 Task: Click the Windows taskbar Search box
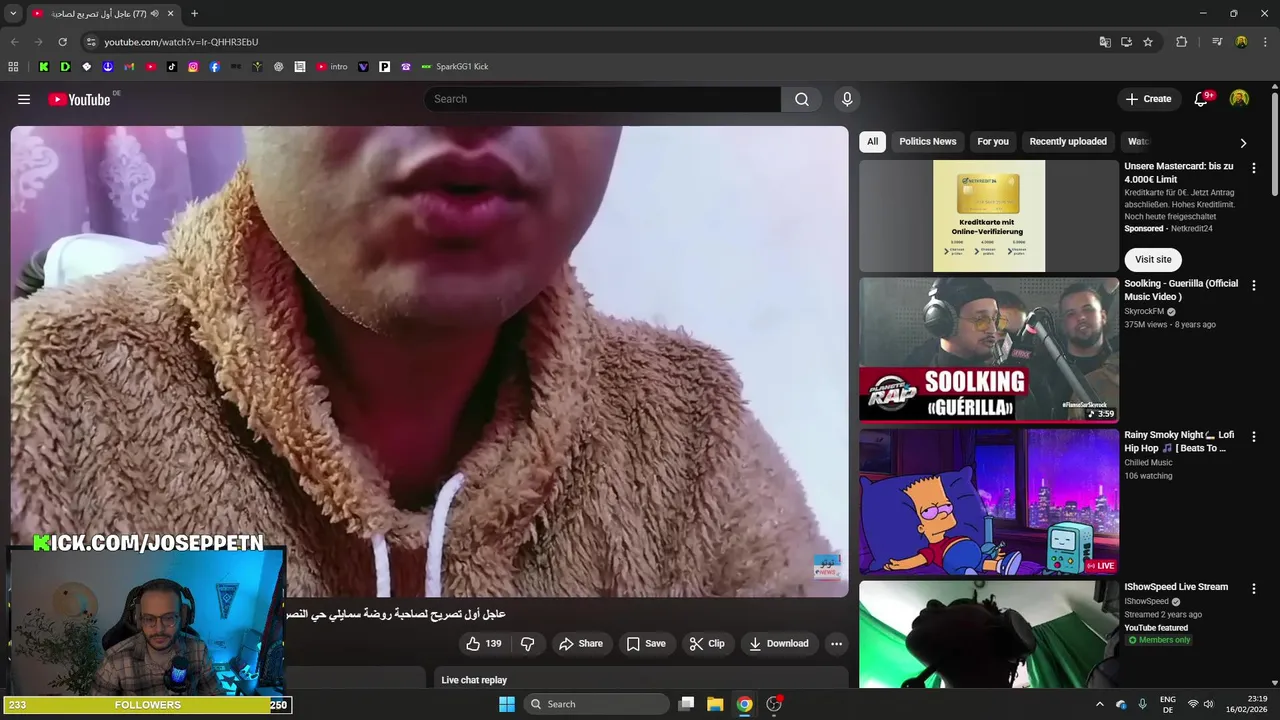(597, 704)
